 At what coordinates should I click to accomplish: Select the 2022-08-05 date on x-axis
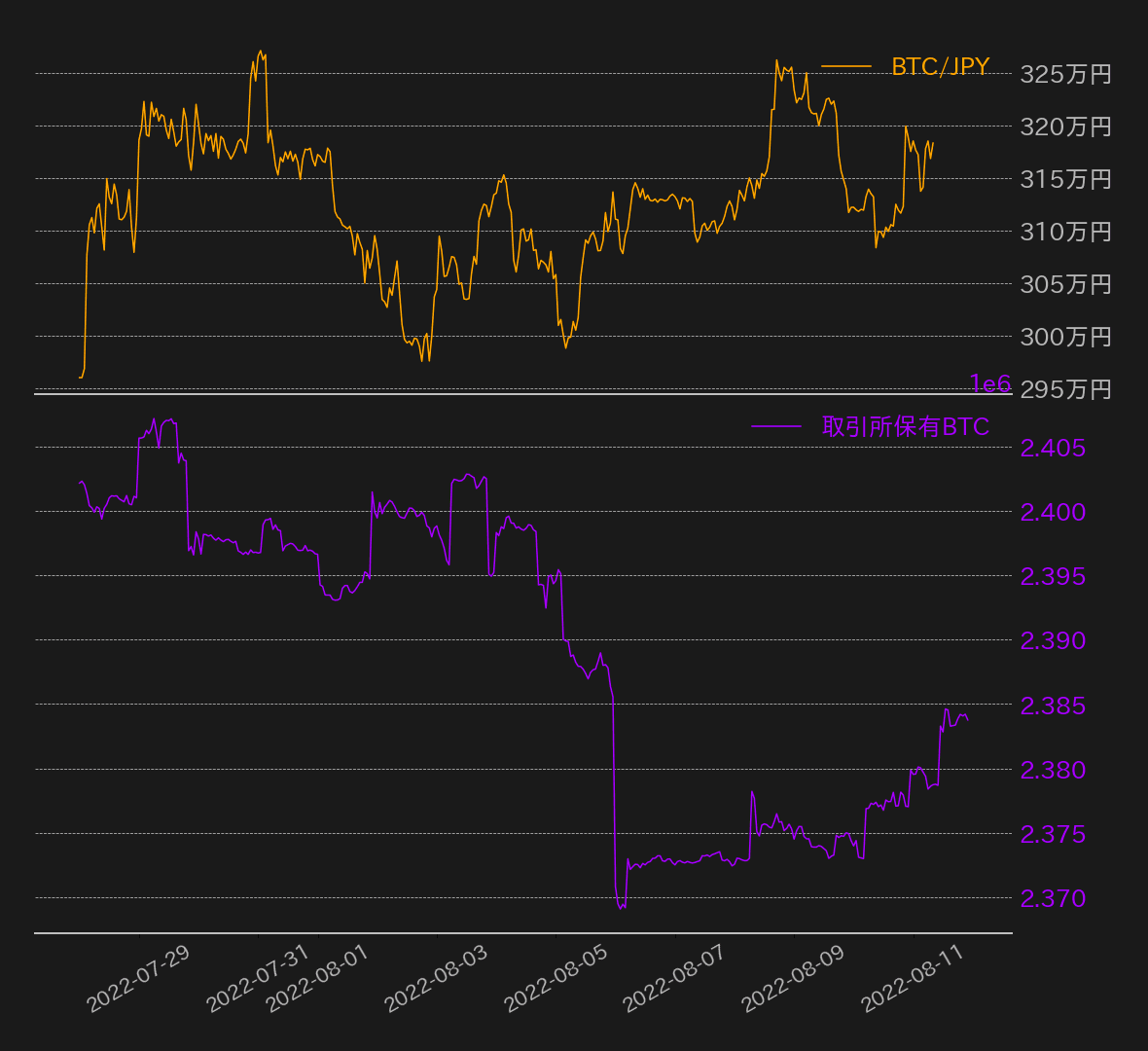[x=556, y=979]
